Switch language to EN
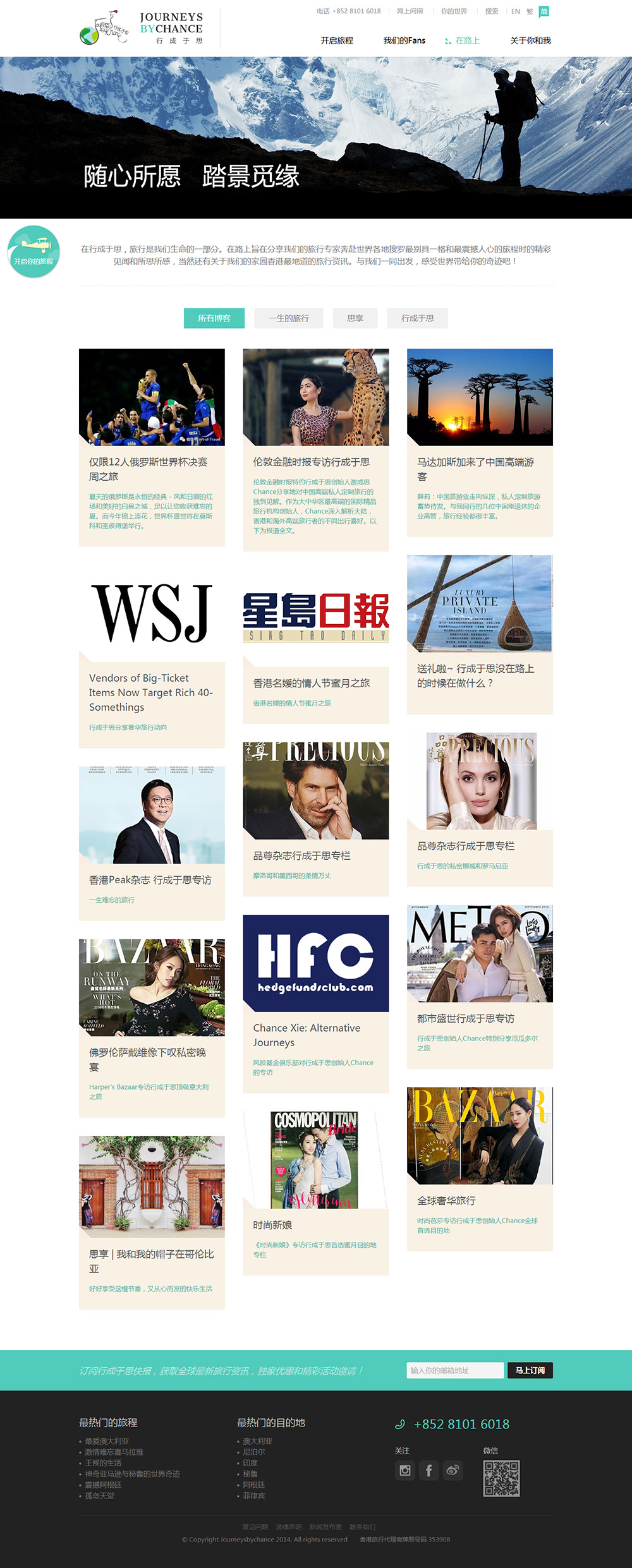Screen dimensions: 632x1568 (516, 11)
